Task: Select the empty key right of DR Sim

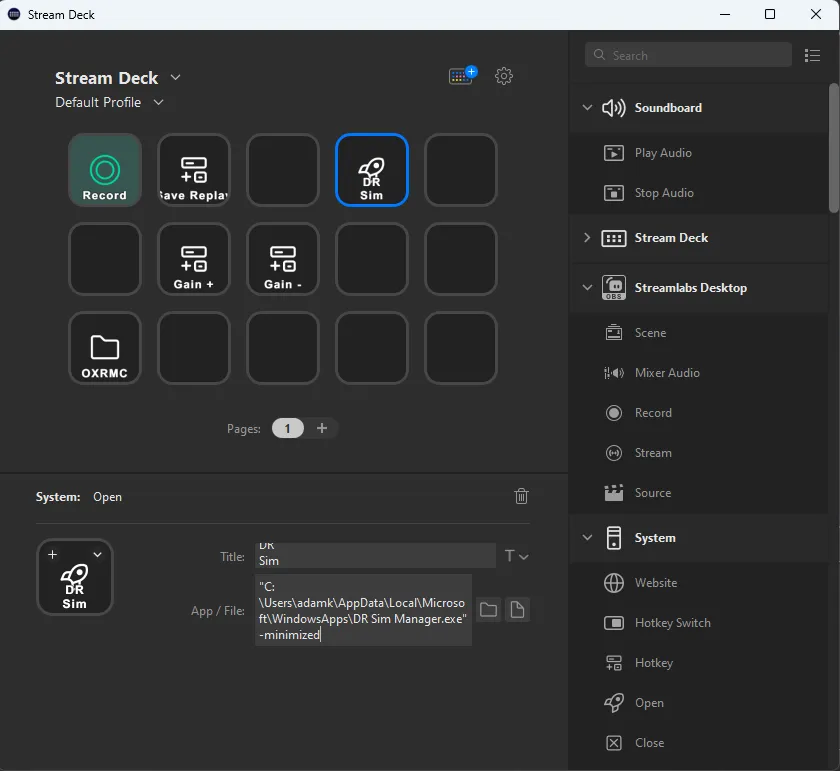Action: pos(461,170)
